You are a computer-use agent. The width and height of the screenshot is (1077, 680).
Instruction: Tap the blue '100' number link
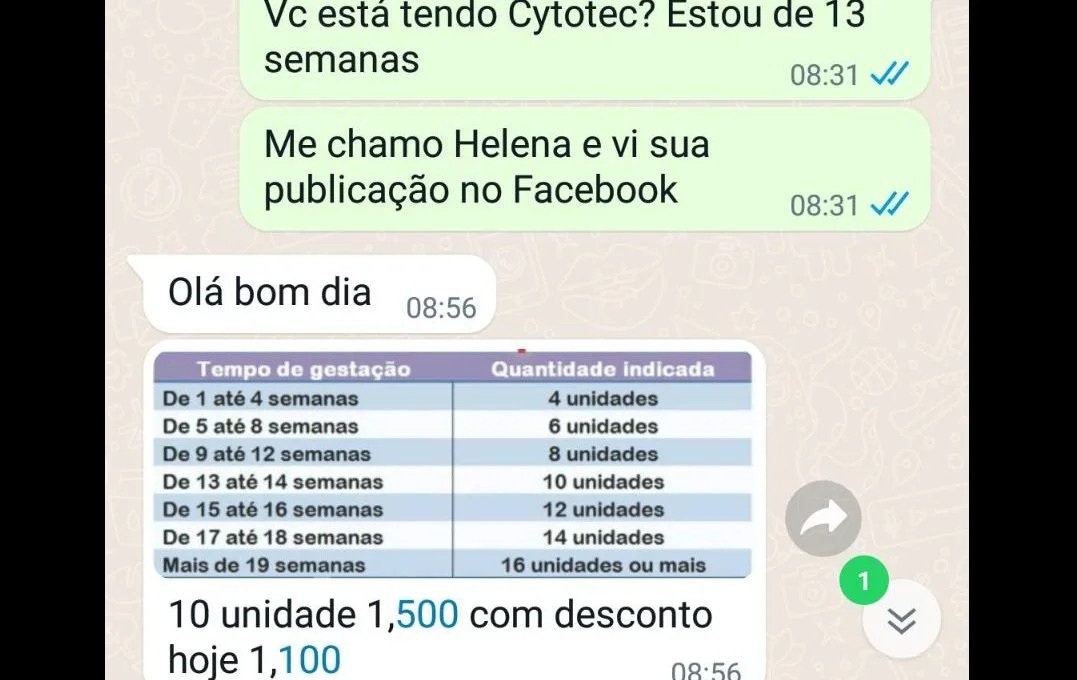[x=309, y=660]
